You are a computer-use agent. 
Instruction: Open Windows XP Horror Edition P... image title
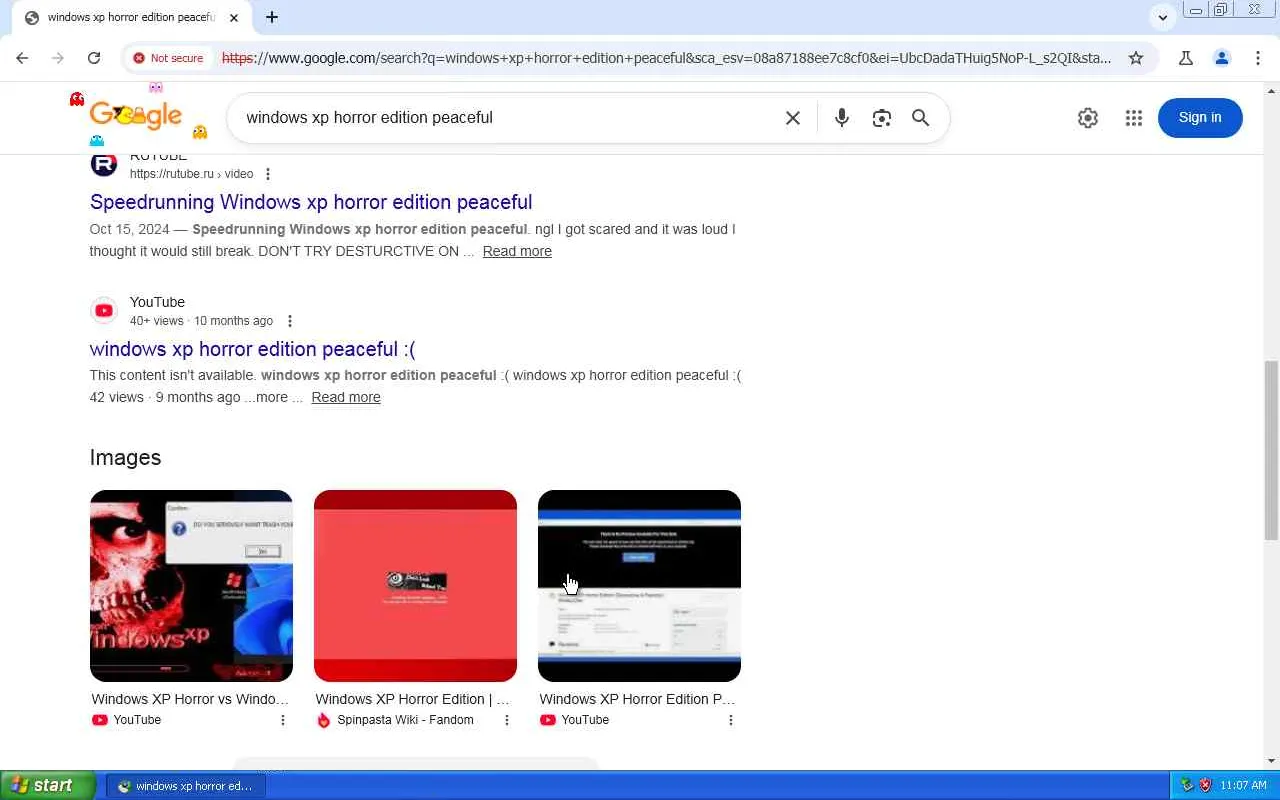coord(637,699)
